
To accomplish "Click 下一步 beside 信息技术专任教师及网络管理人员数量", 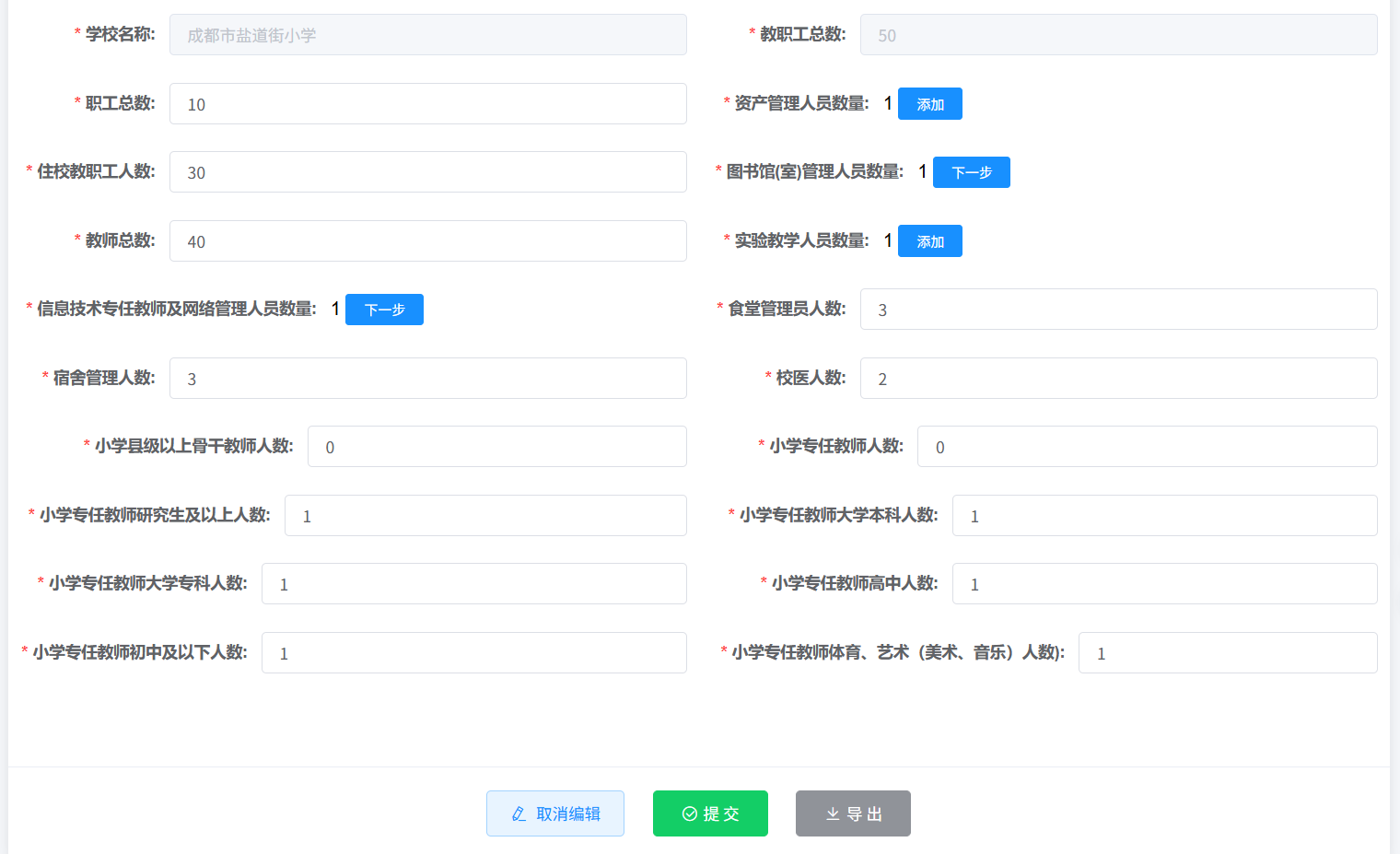I will (384, 310).
